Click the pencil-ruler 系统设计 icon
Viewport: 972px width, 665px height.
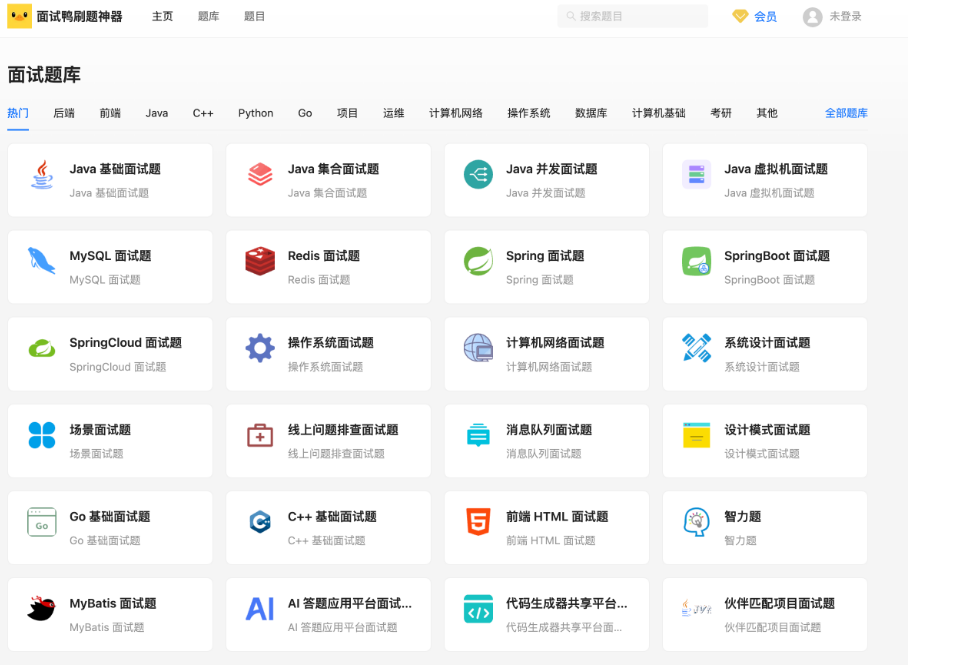[x=697, y=348]
